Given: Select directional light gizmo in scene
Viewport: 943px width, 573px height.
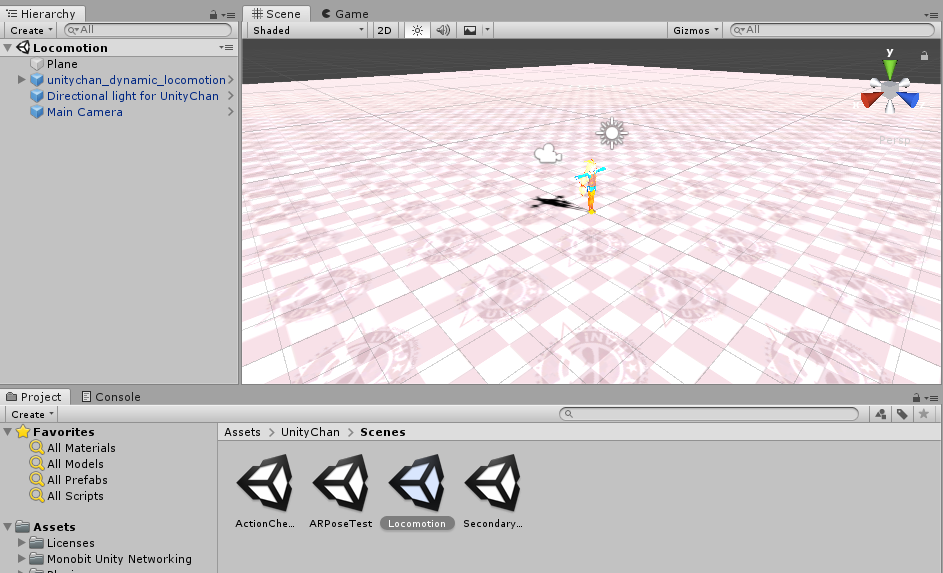Looking at the screenshot, I should tap(612, 133).
